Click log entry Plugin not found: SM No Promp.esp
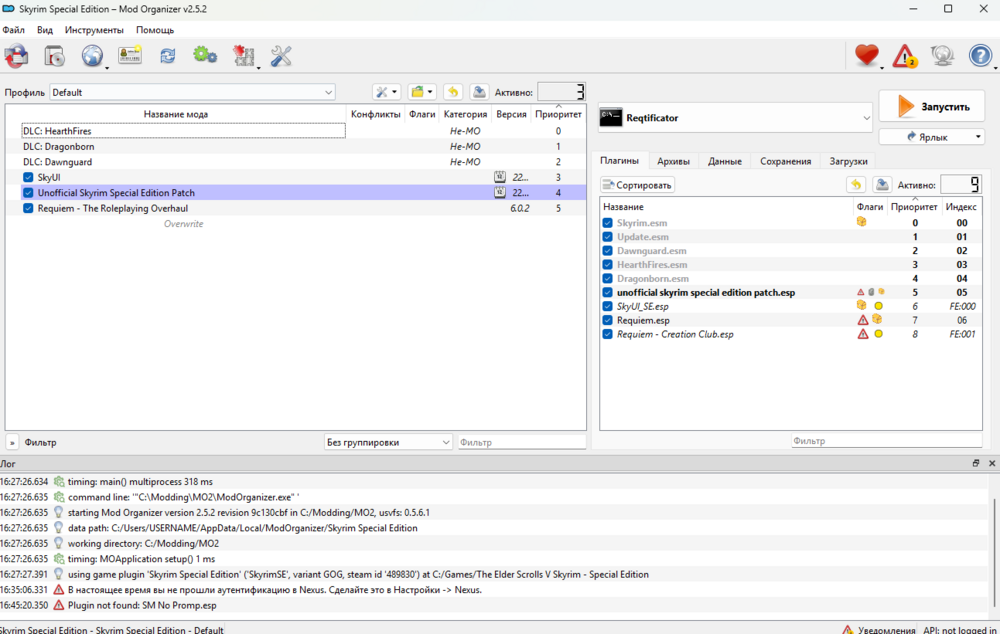This screenshot has width=1000, height=634. tap(142, 605)
